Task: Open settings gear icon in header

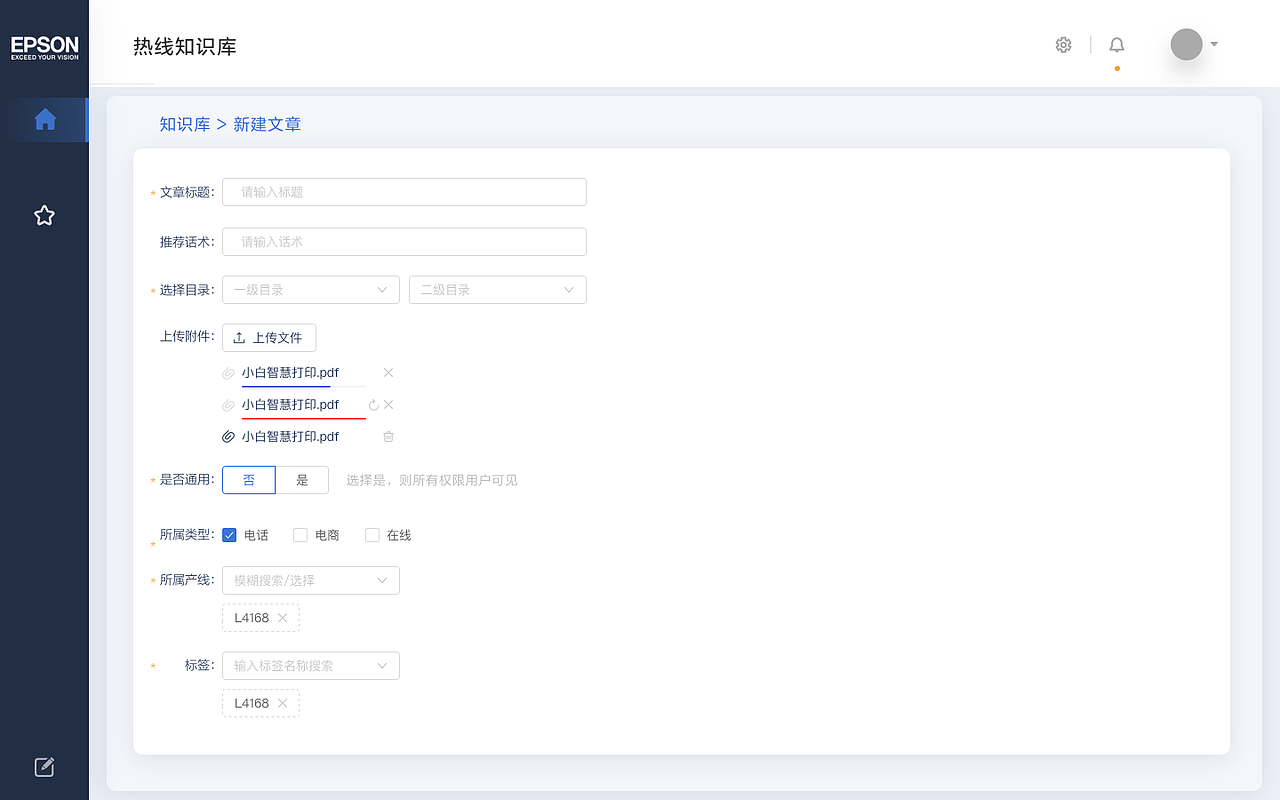Action: click(x=1063, y=45)
